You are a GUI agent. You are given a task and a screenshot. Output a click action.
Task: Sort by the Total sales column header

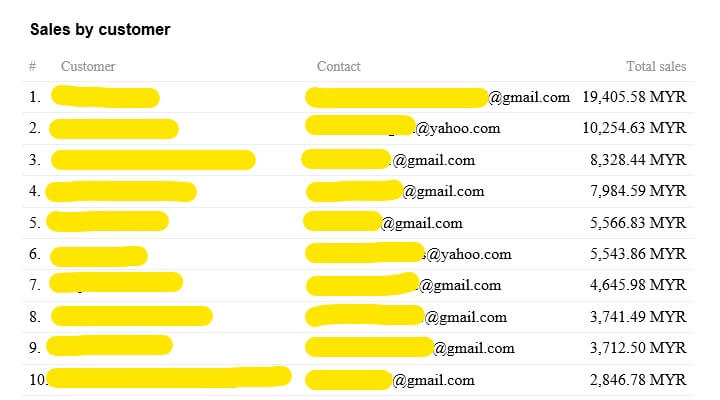pos(656,67)
